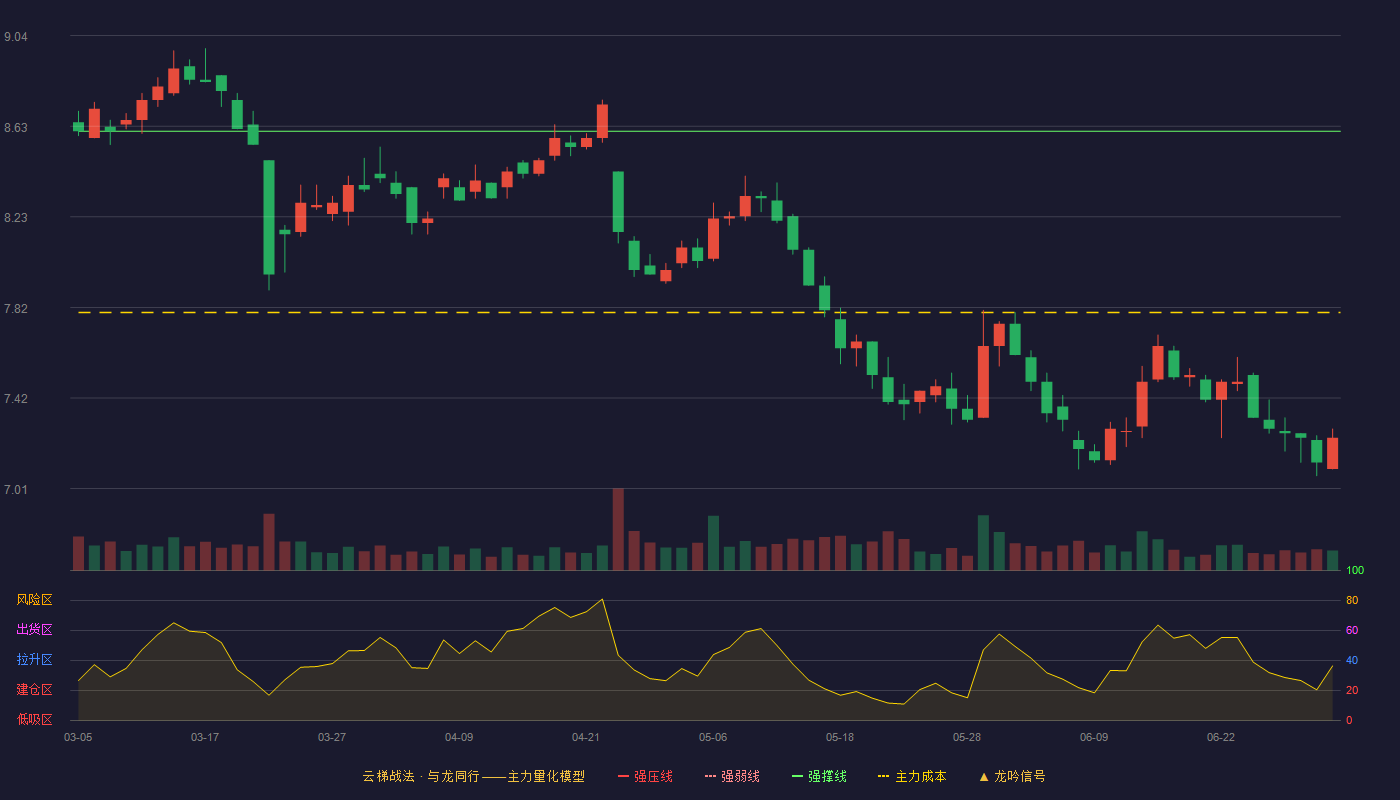Click the 7.01 price axis label

16,490
